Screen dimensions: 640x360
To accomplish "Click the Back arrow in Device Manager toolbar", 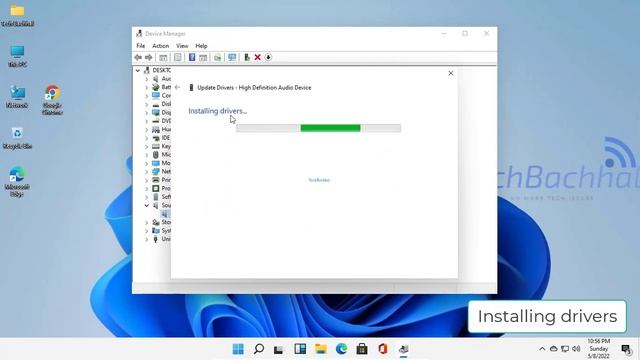I will click(138, 58).
